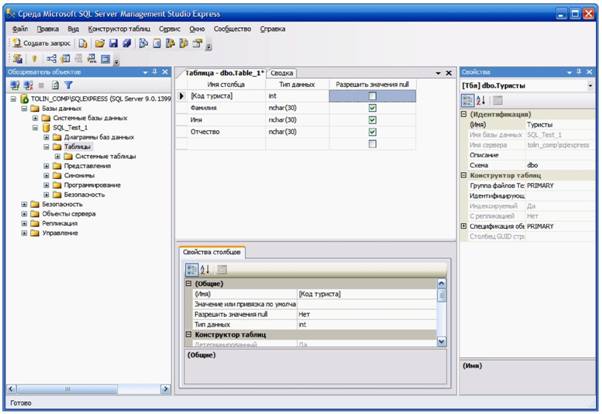Collapse the Базы данных node
602x414 pixels.
24,109
